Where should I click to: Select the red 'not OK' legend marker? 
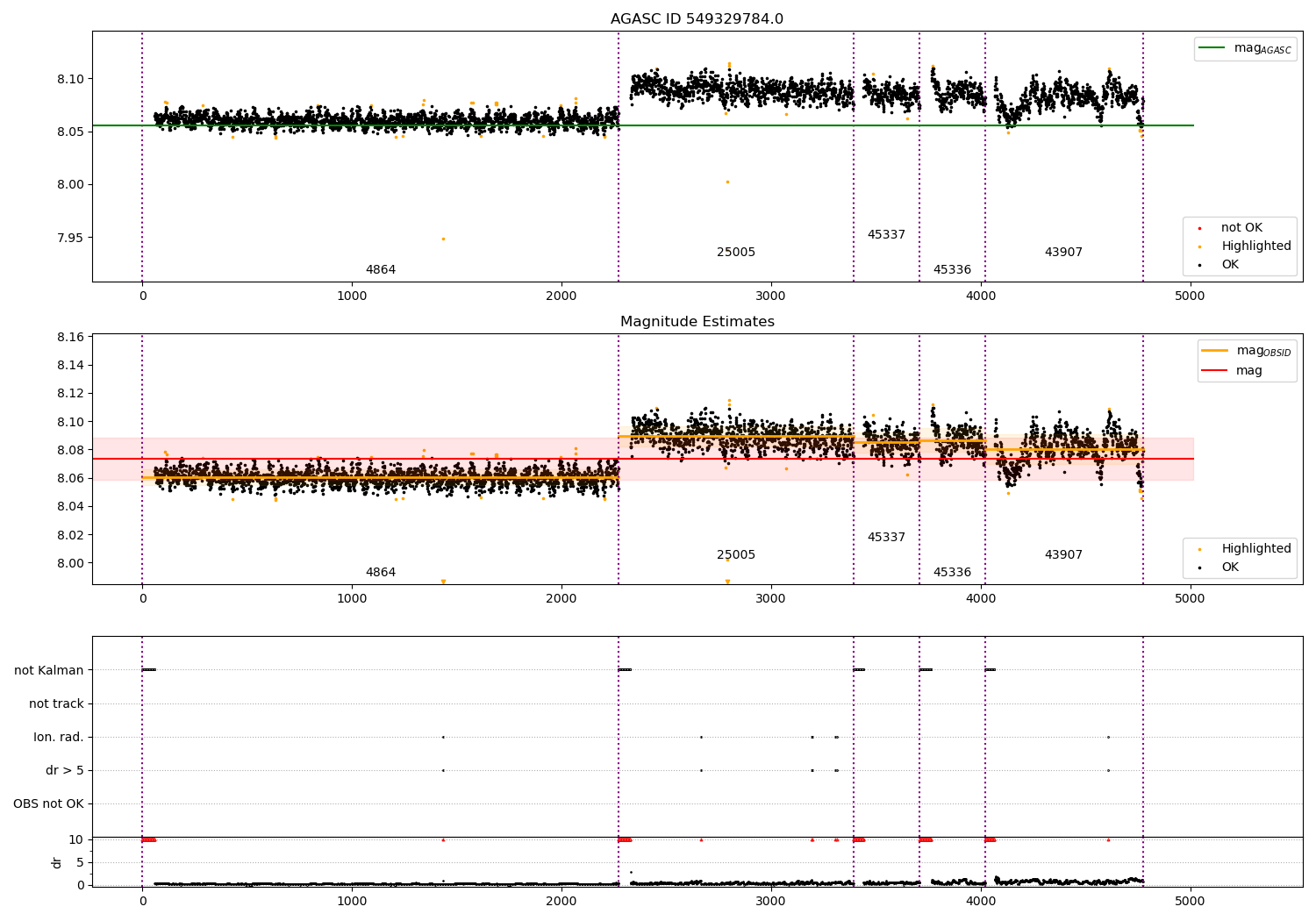click(x=1199, y=228)
